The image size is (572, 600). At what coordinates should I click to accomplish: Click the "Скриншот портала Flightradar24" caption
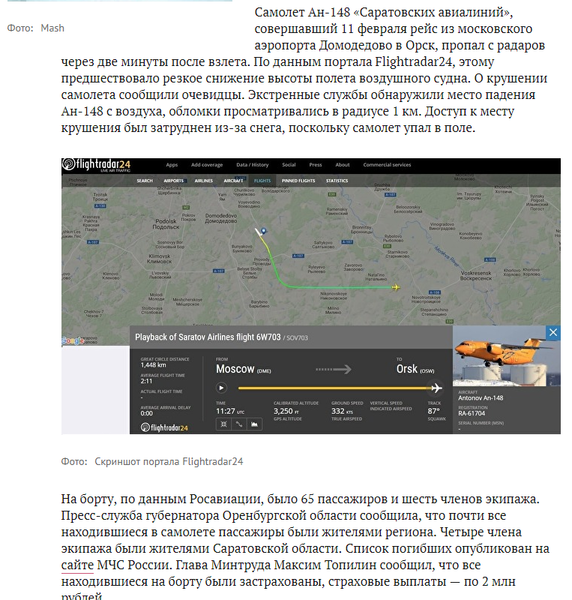tap(169, 461)
